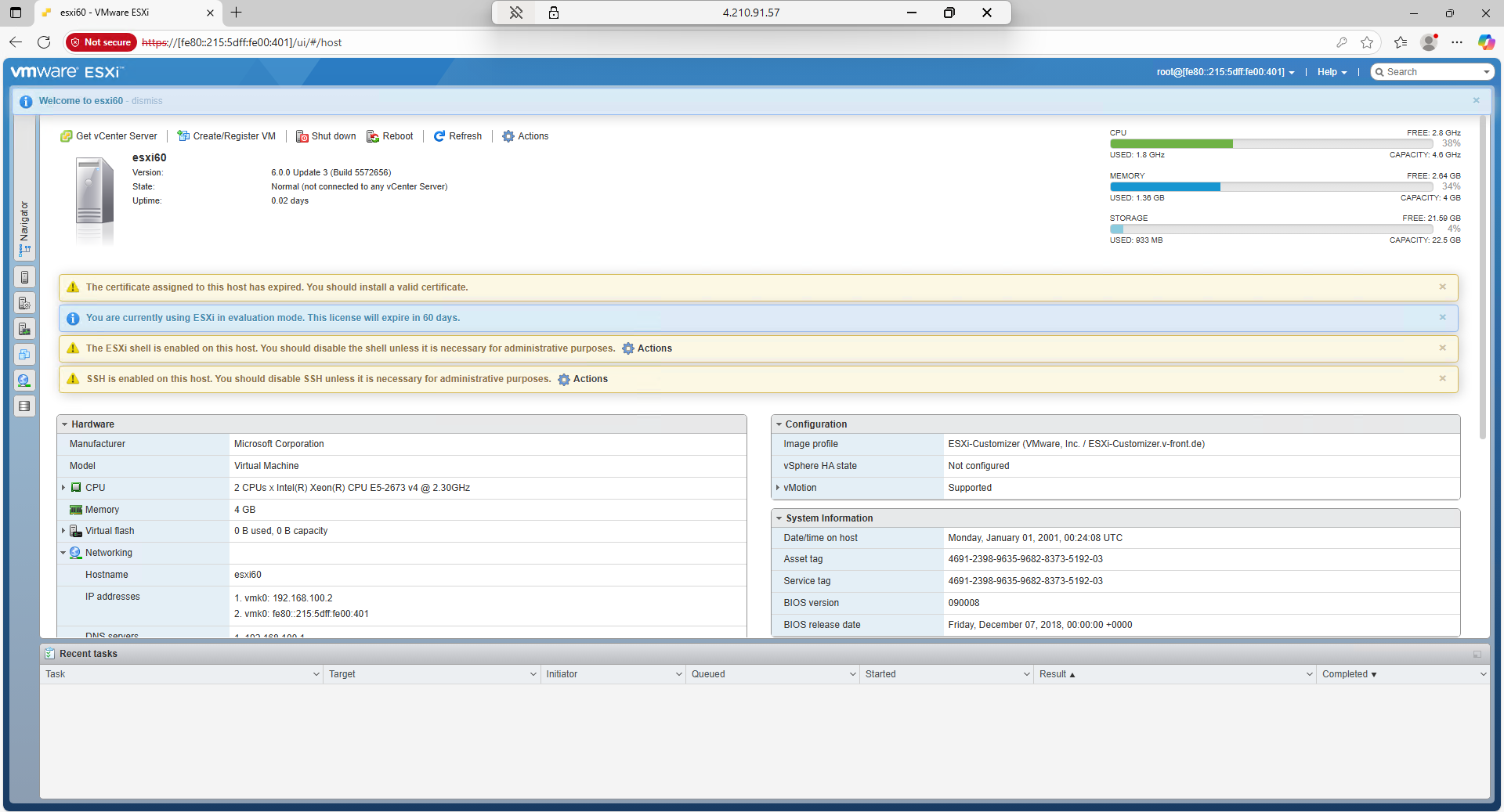Add this page to browser favorites
The height and width of the screenshot is (812, 1504).
coord(1367,42)
